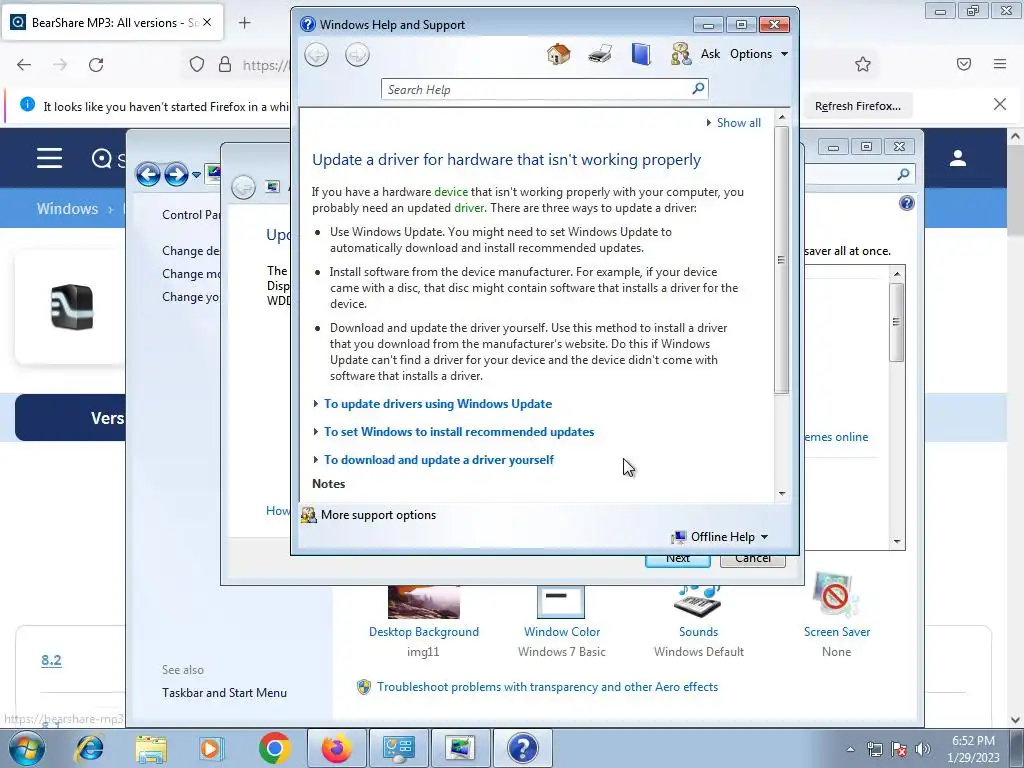Open Browse Help book icon

(x=641, y=54)
